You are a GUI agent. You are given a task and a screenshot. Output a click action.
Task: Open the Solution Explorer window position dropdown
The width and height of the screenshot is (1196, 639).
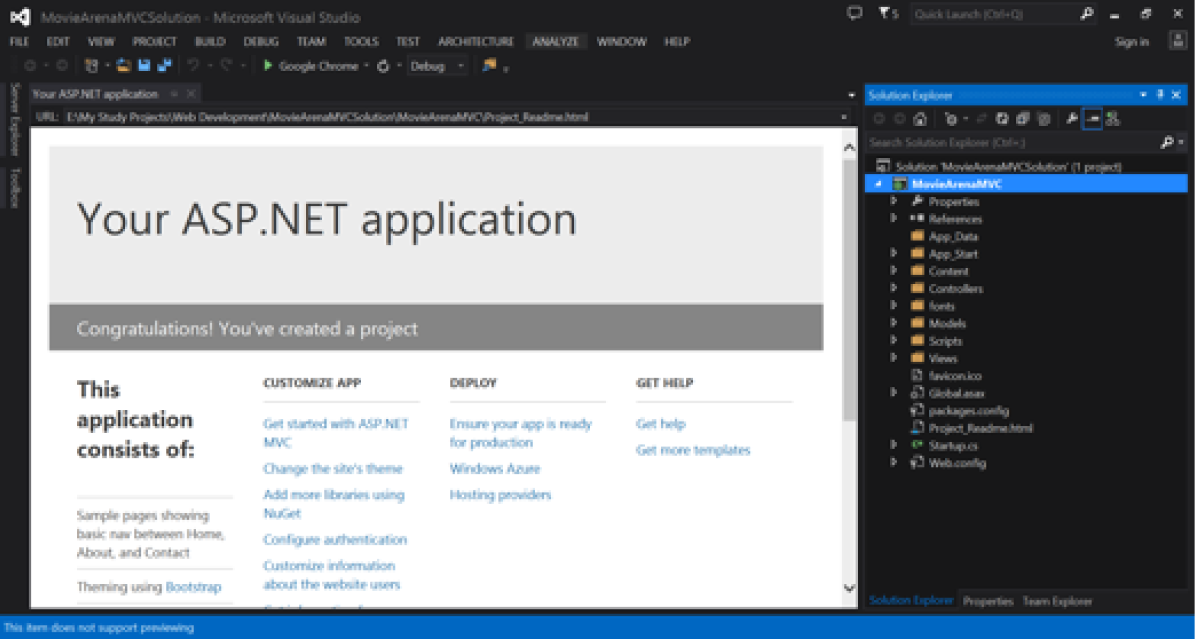(x=1143, y=95)
